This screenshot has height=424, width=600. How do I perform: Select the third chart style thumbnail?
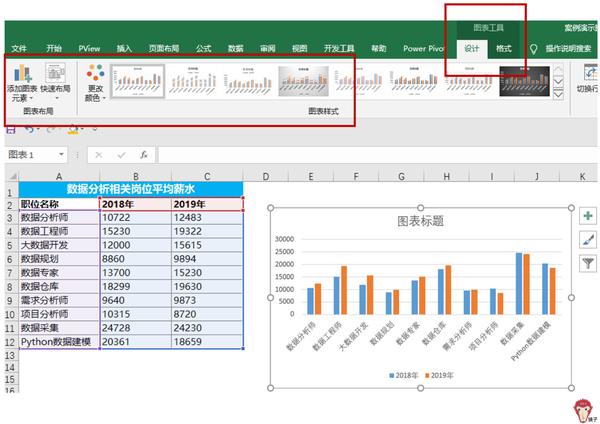coord(248,81)
